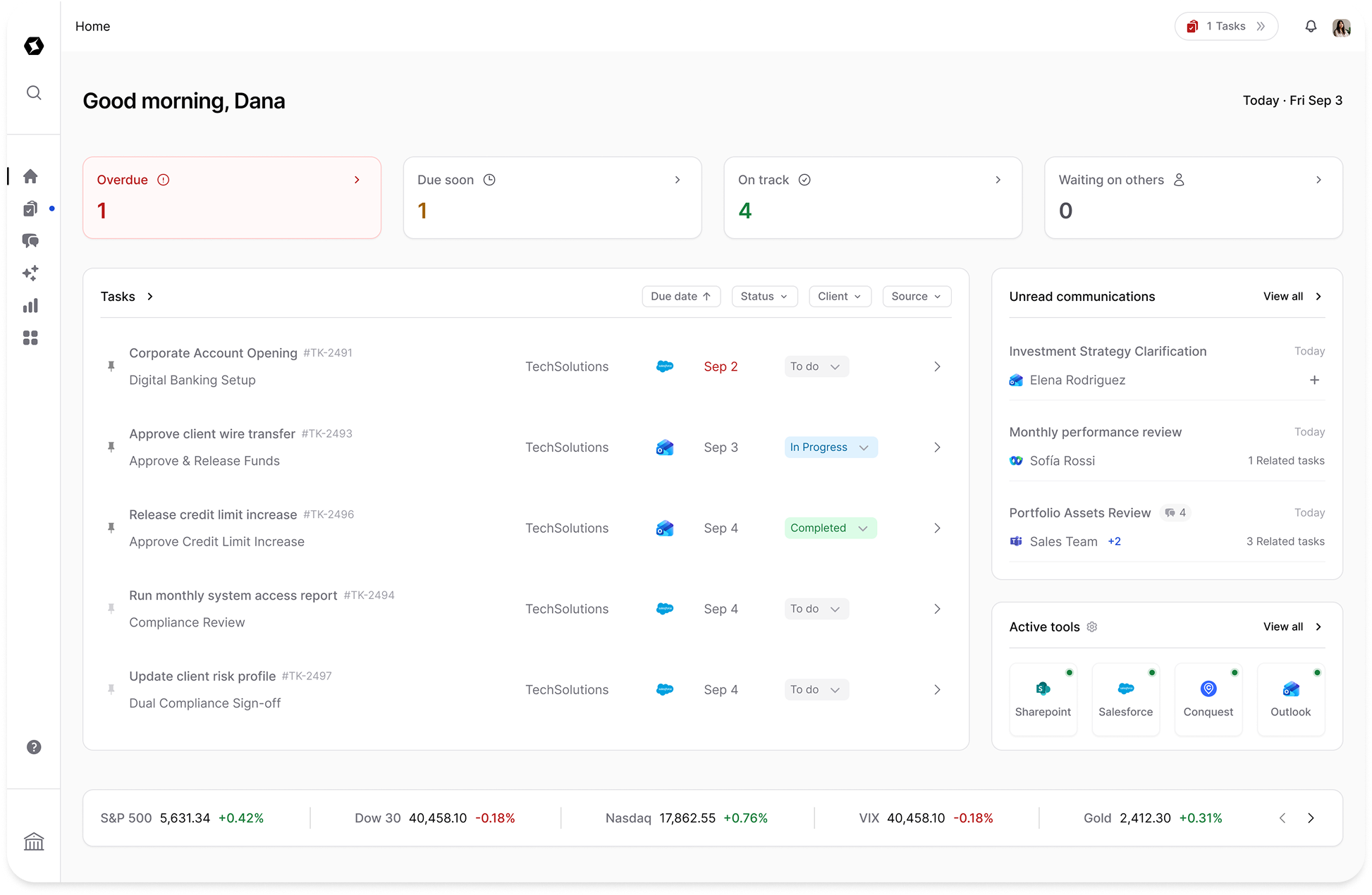The height and width of the screenshot is (895, 1372).
Task: Open the Waiting on others card
Action: point(1193,197)
